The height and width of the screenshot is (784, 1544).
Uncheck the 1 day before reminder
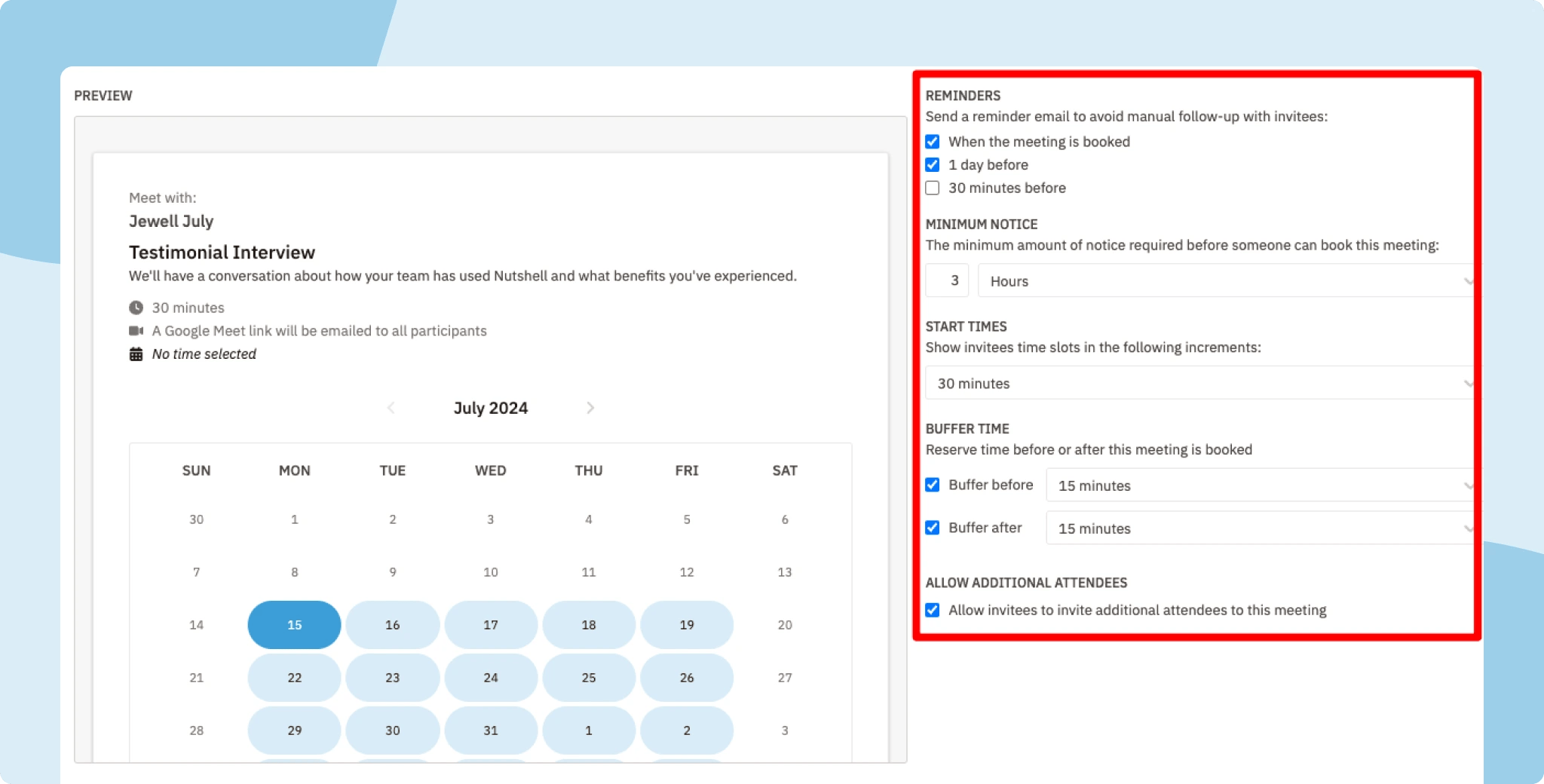pyautogui.click(x=933, y=164)
